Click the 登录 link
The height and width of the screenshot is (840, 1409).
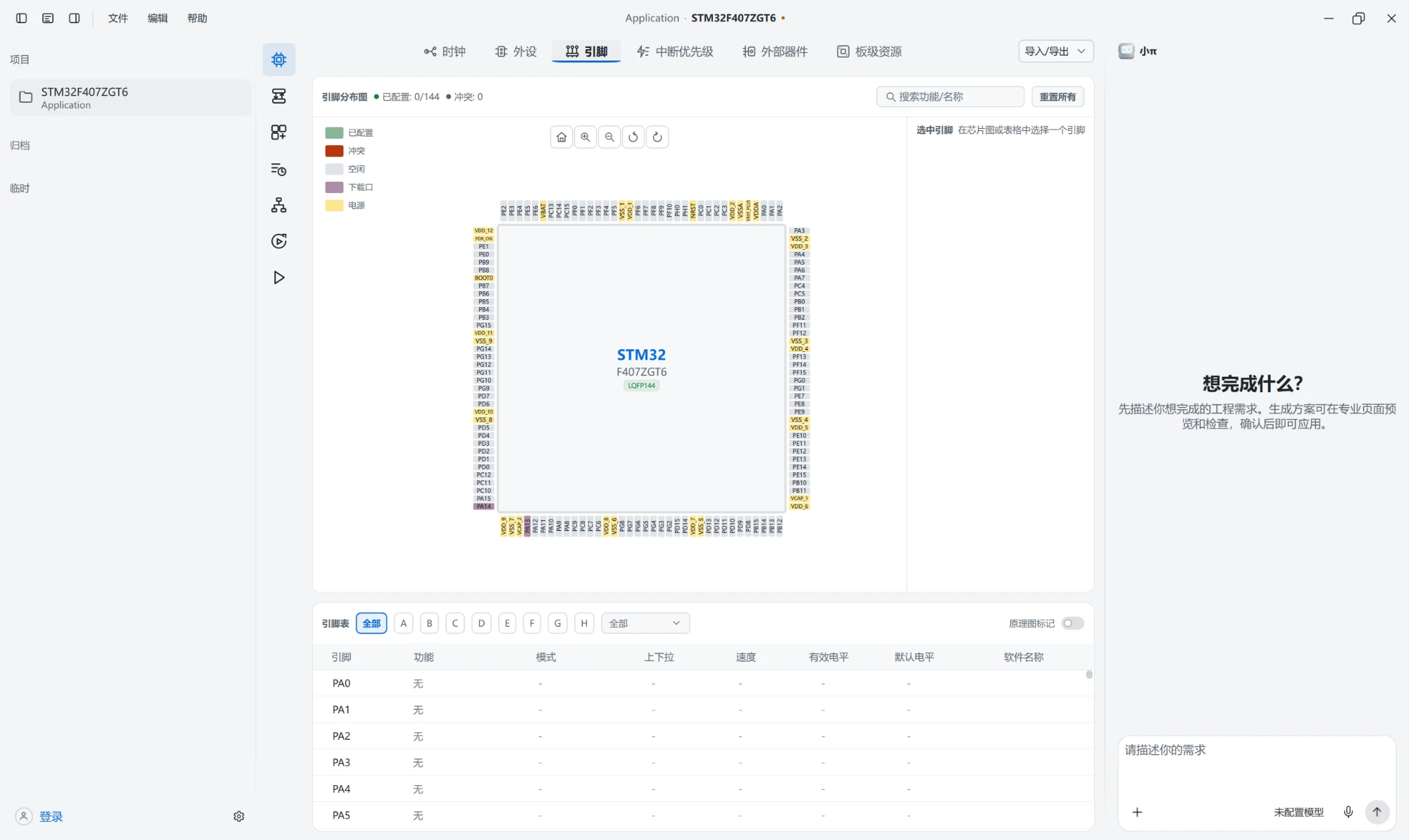[51, 816]
